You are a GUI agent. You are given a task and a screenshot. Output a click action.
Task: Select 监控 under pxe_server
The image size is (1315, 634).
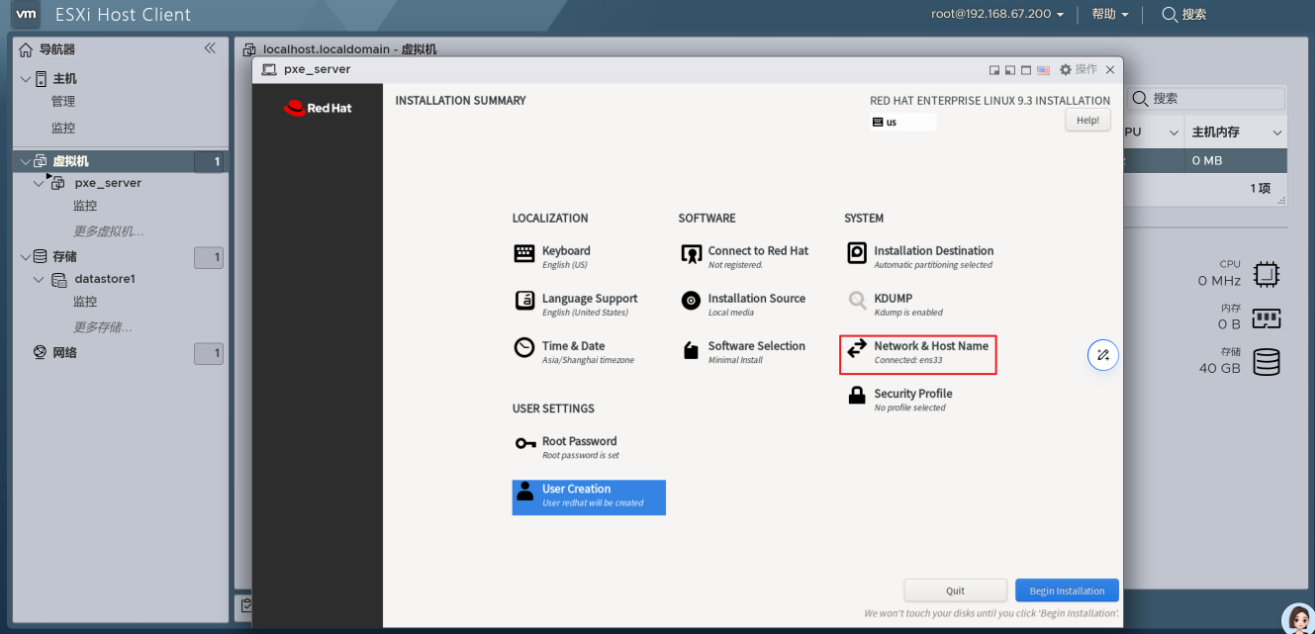(85, 206)
